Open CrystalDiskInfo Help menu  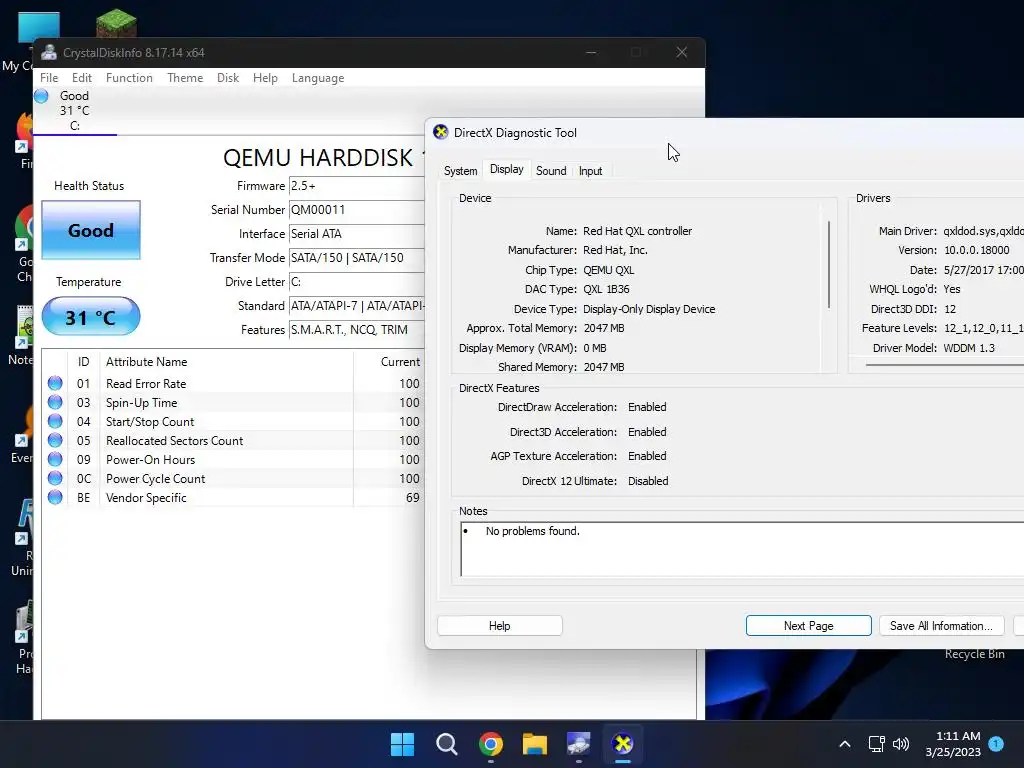[265, 78]
